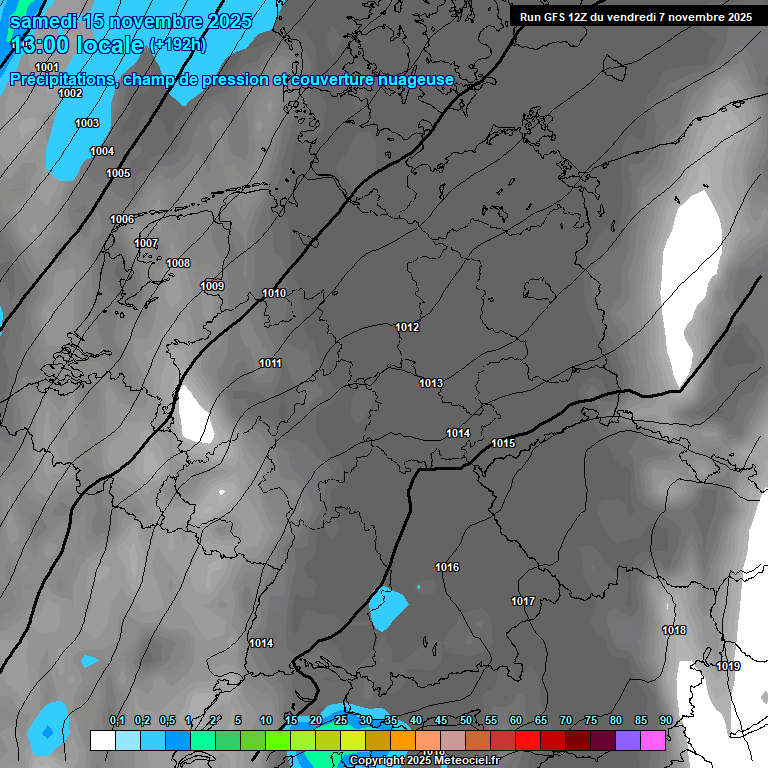768x768 pixels.
Task: Click the 1017 isobar label
Action: click(523, 601)
